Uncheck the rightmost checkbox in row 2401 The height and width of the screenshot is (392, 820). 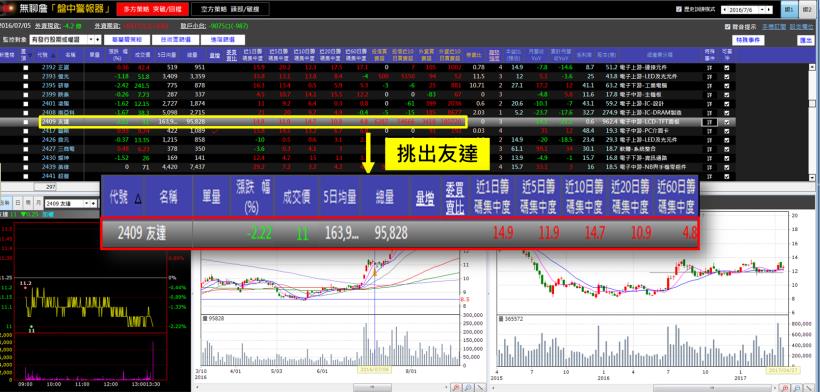pyautogui.click(x=727, y=103)
